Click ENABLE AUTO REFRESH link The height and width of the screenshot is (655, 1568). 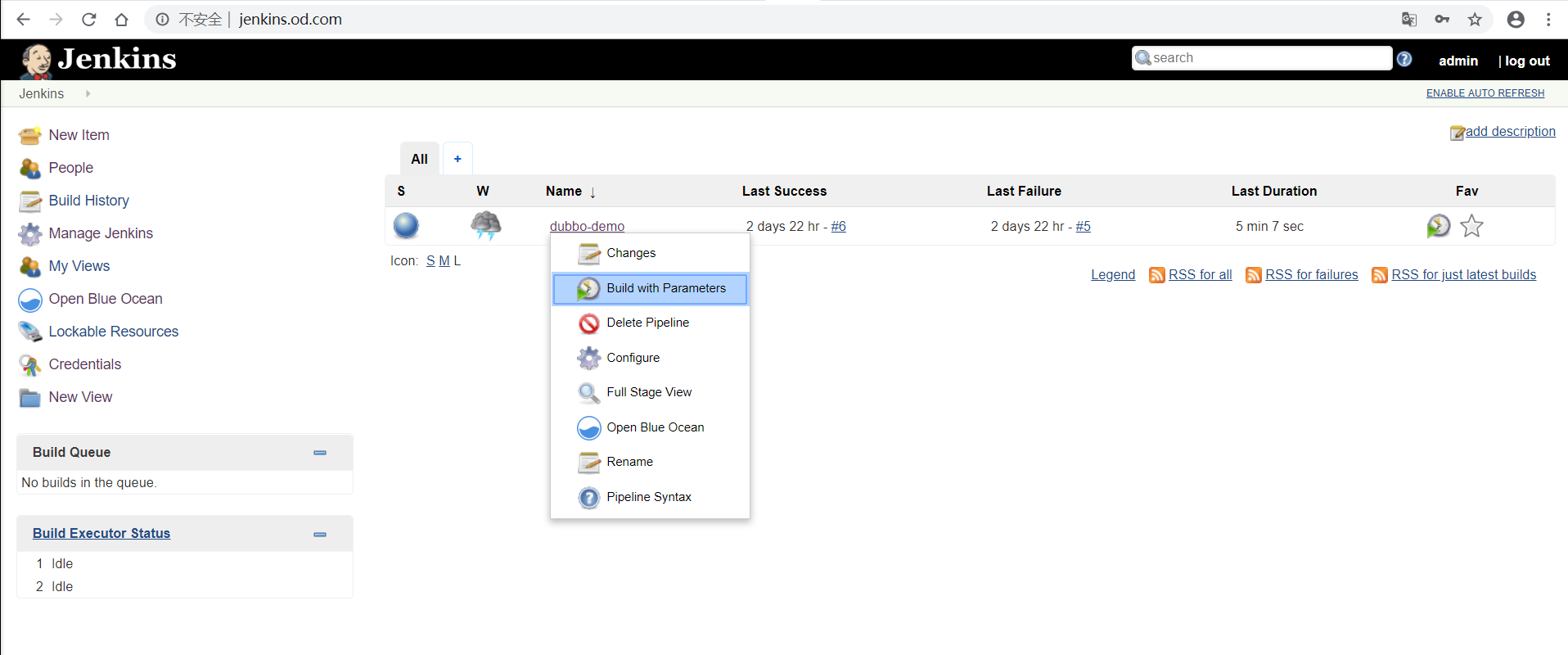[x=1485, y=93]
